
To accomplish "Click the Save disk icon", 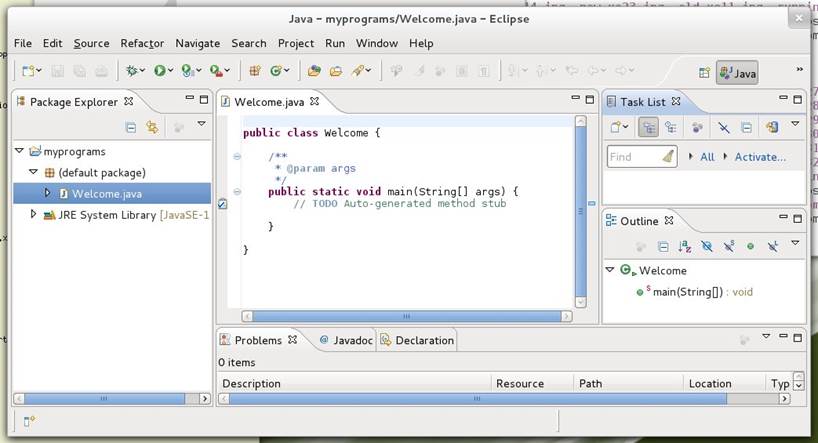I will tap(57, 71).
